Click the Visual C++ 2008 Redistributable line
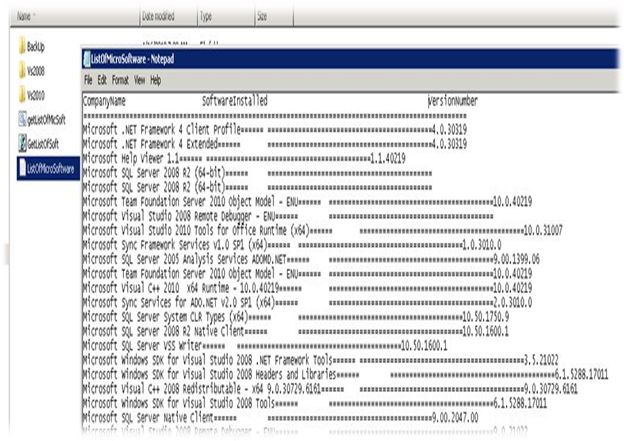Image resolution: width=624 pixels, height=441 pixels. (330, 388)
